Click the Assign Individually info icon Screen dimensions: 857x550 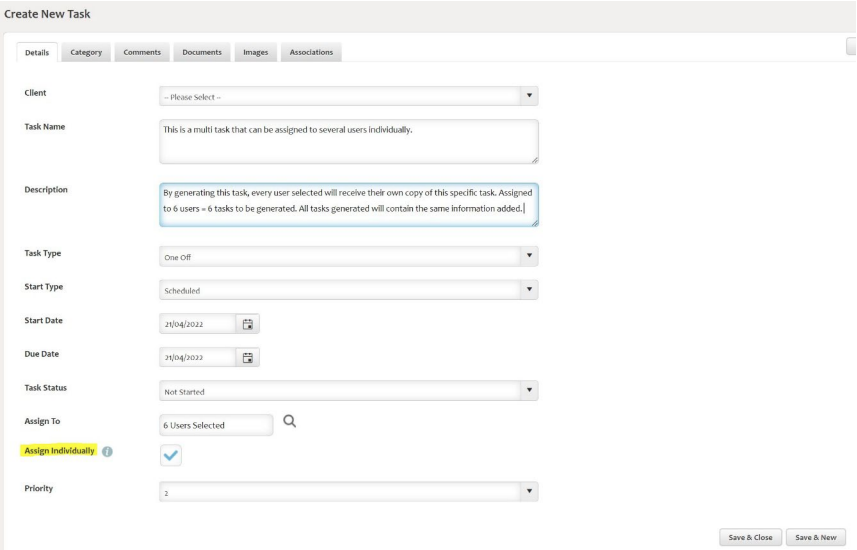[x=107, y=452]
